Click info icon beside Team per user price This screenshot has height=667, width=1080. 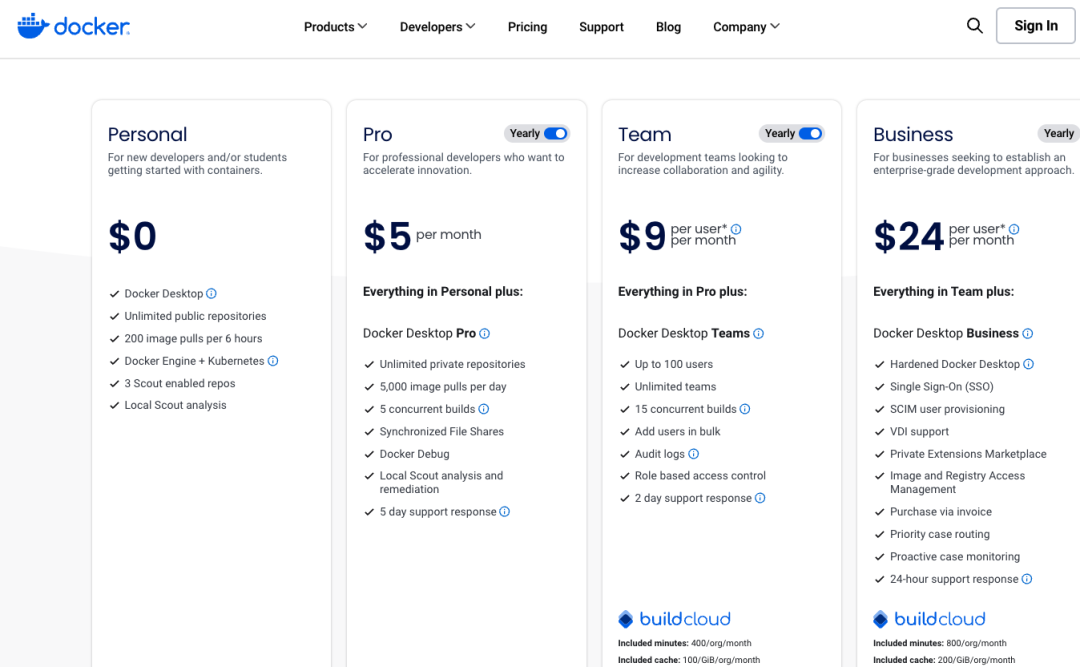736,229
